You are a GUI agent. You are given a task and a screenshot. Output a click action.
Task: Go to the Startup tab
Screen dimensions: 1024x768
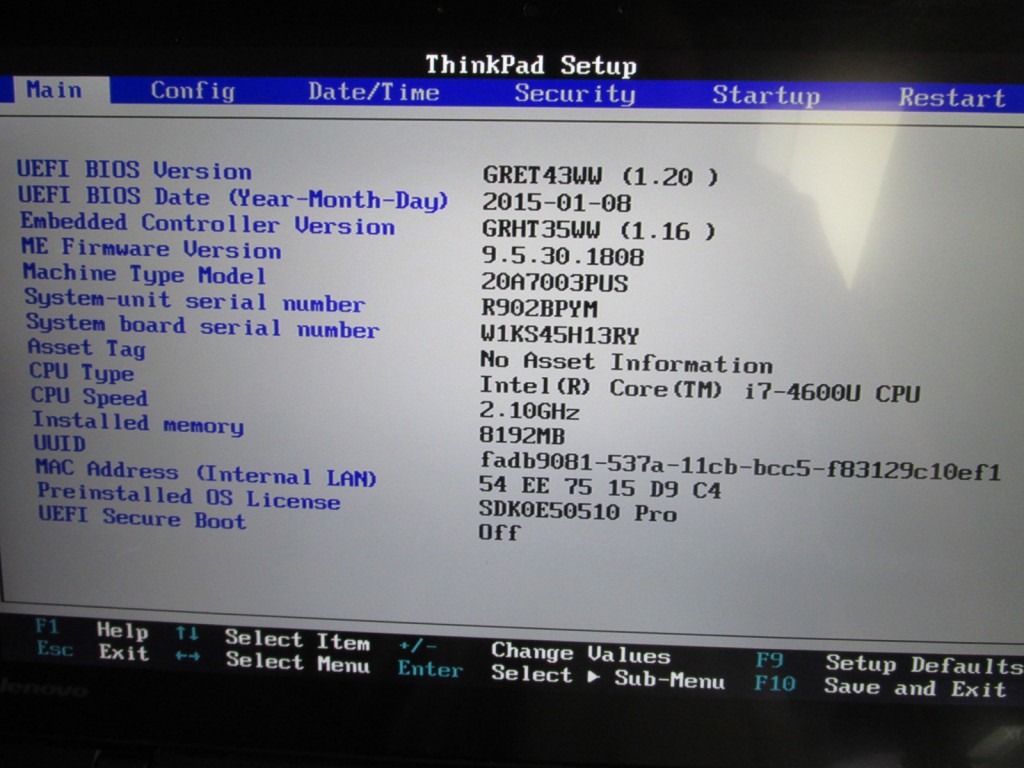pos(765,96)
